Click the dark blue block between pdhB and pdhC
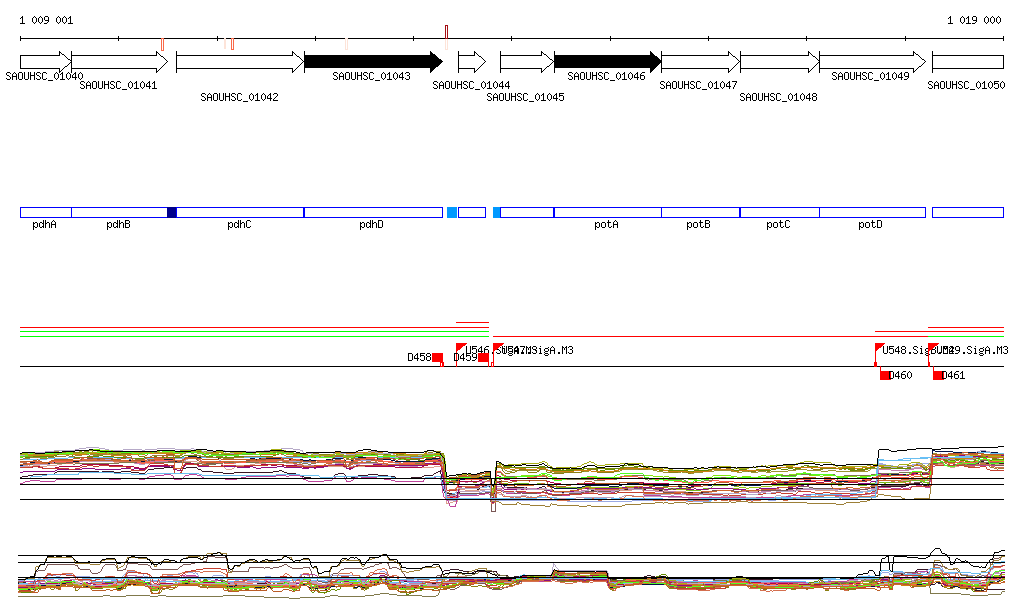 172,212
